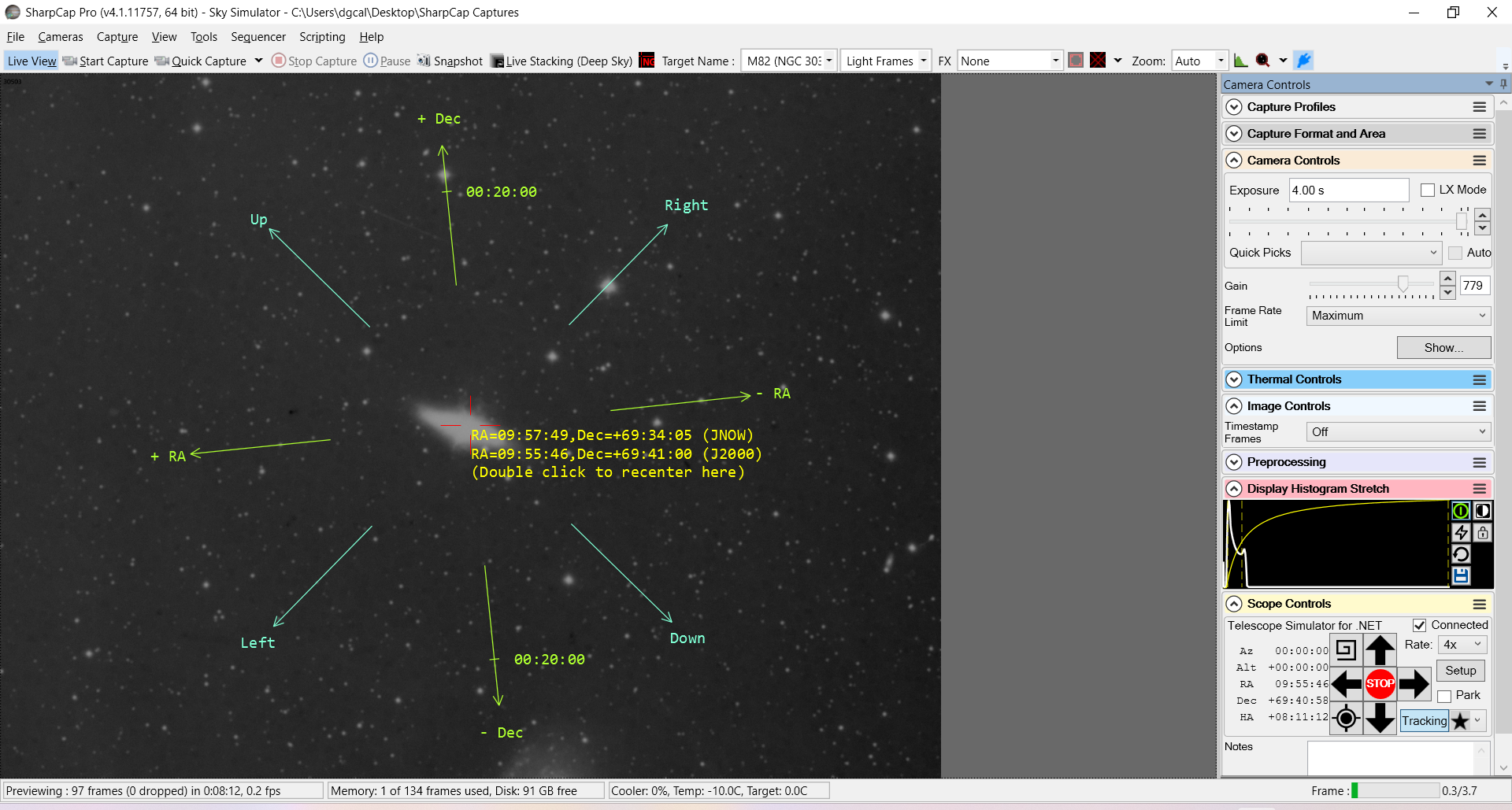The width and height of the screenshot is (1512, 810).
Task: Open the Quick Picks dropdown
Action: (1371, 253)
